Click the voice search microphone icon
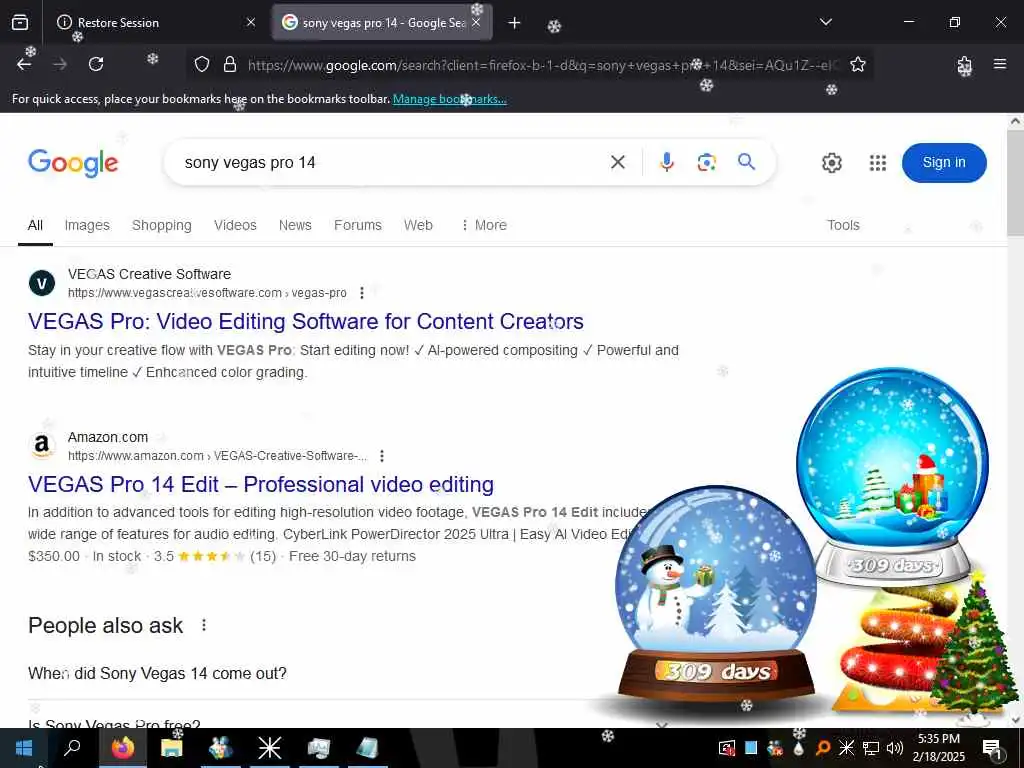The width and height of the screenshot is (1024, 768). [666, 162]
